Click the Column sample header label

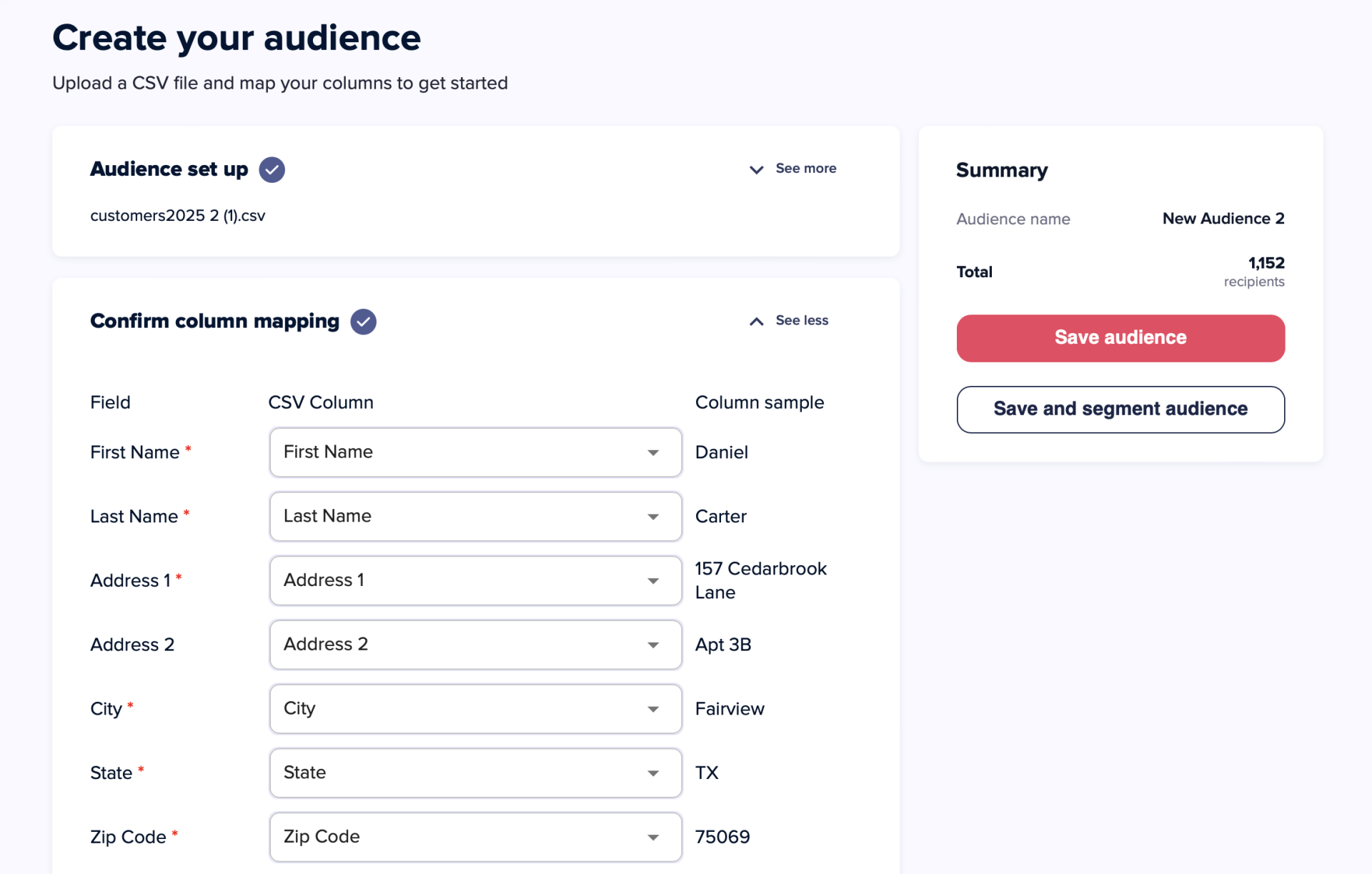coord(760,402)
